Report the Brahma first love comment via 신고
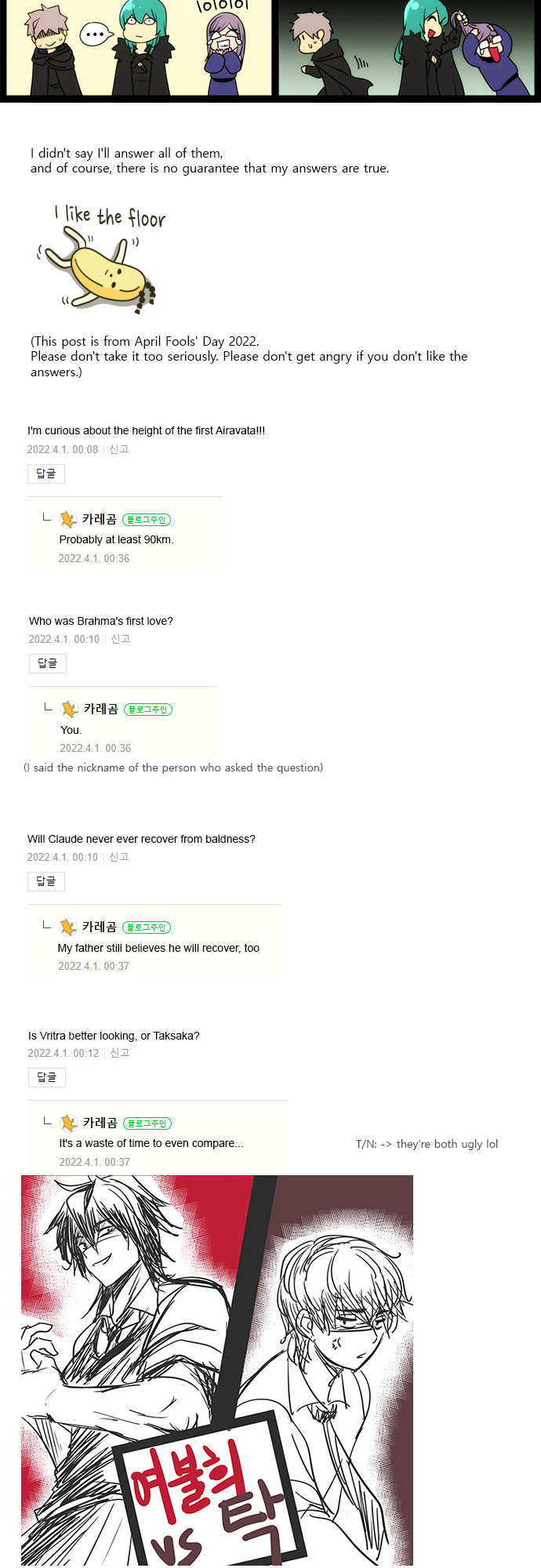541x1568 pixels. coord(121,639)
